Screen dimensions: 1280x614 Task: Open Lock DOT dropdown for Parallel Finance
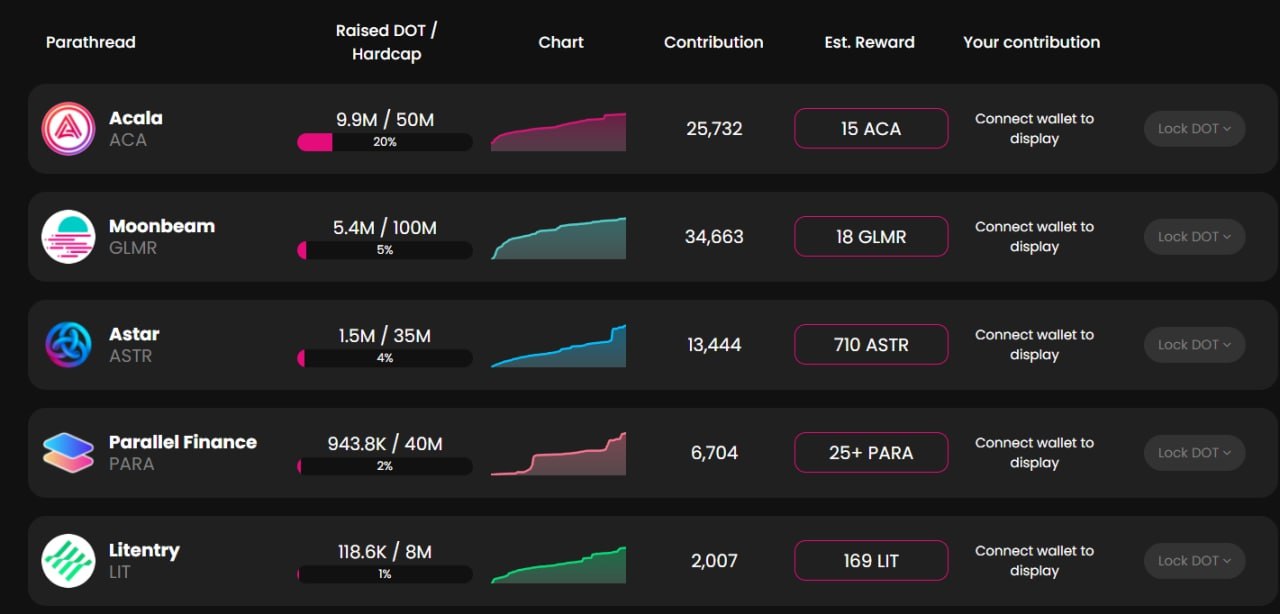[x=1195, y=453]
